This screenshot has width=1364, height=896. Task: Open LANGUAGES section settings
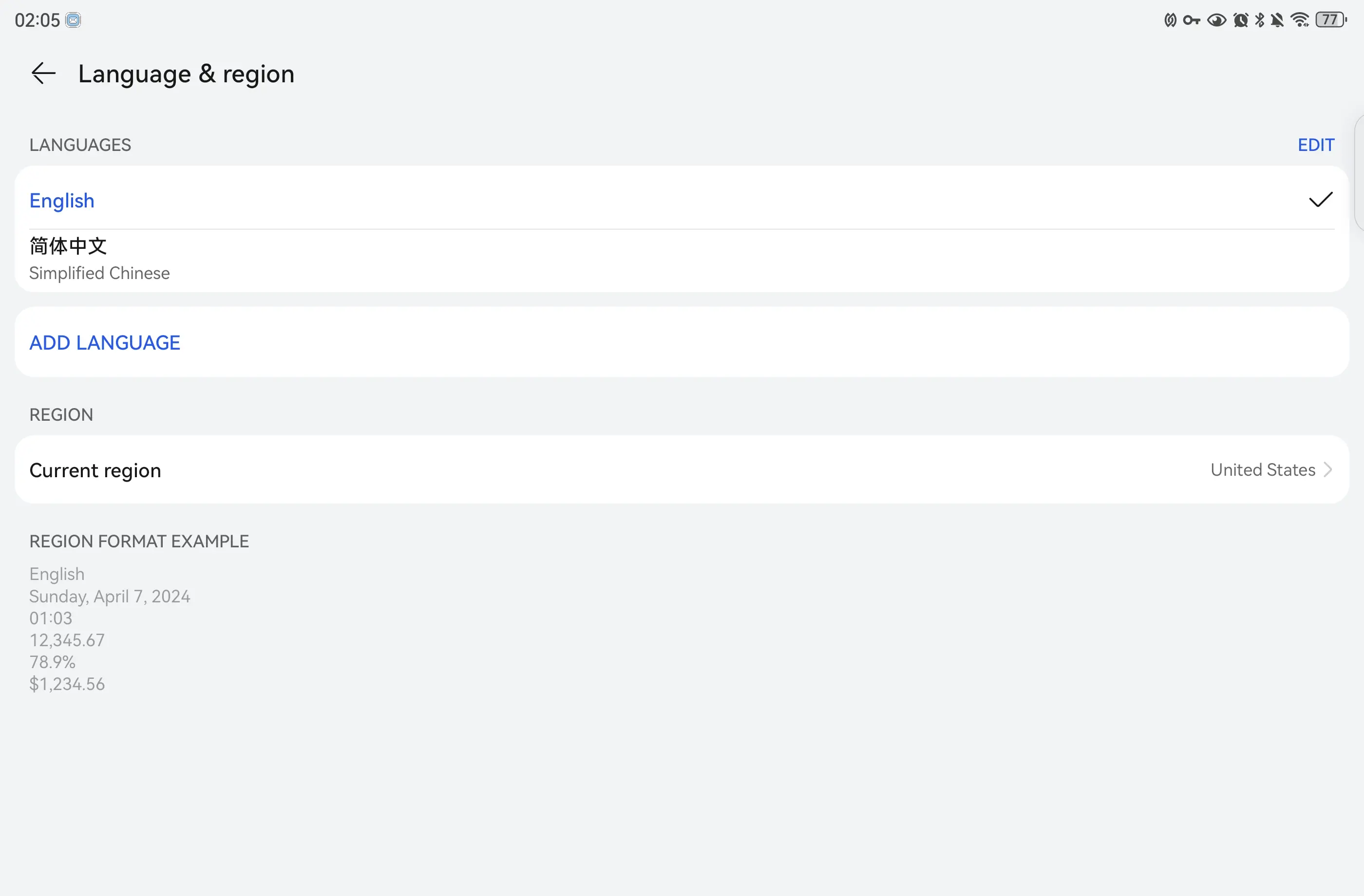[1315, 144]
